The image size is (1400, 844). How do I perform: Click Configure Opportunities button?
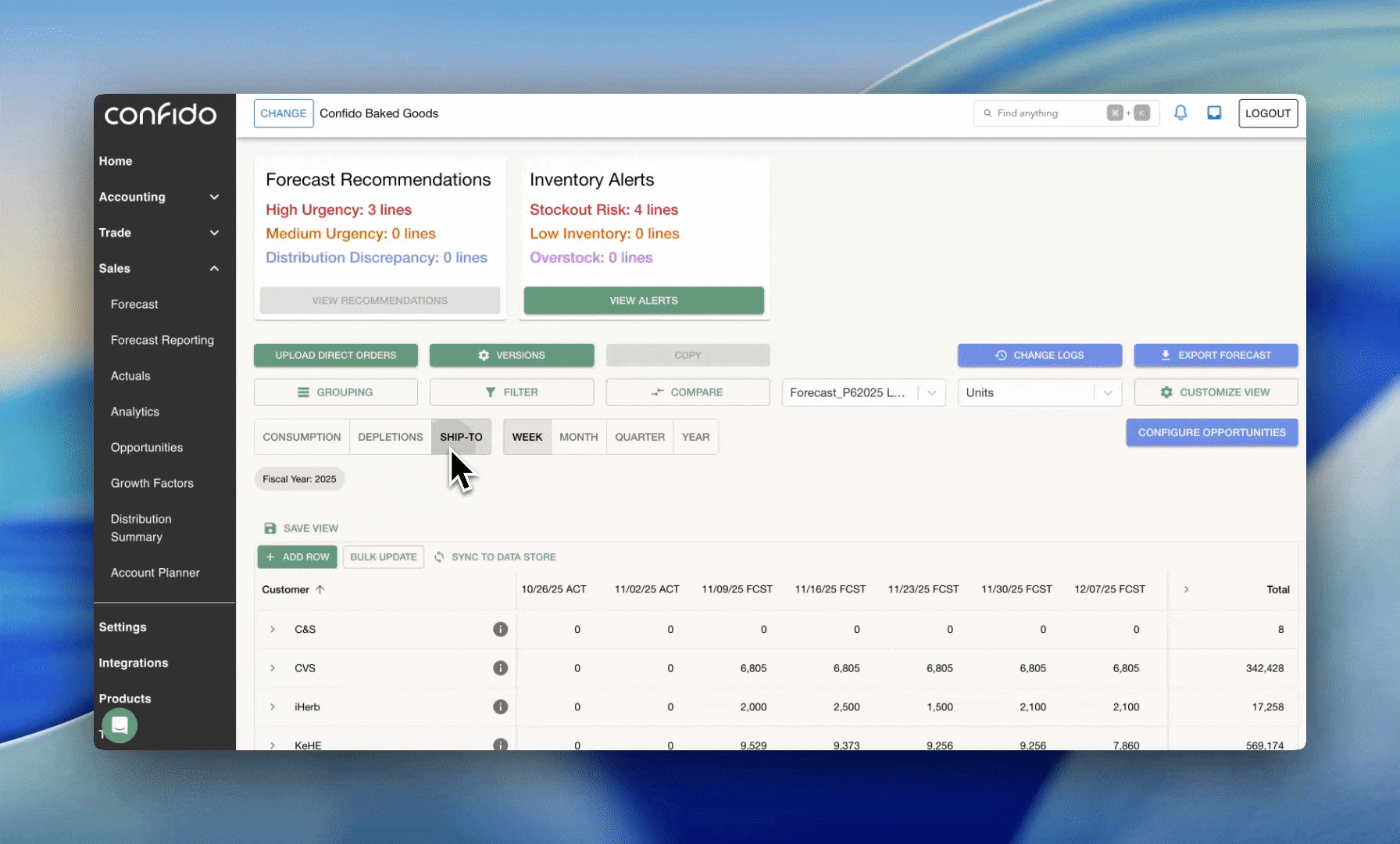[x=1212, y=433]
